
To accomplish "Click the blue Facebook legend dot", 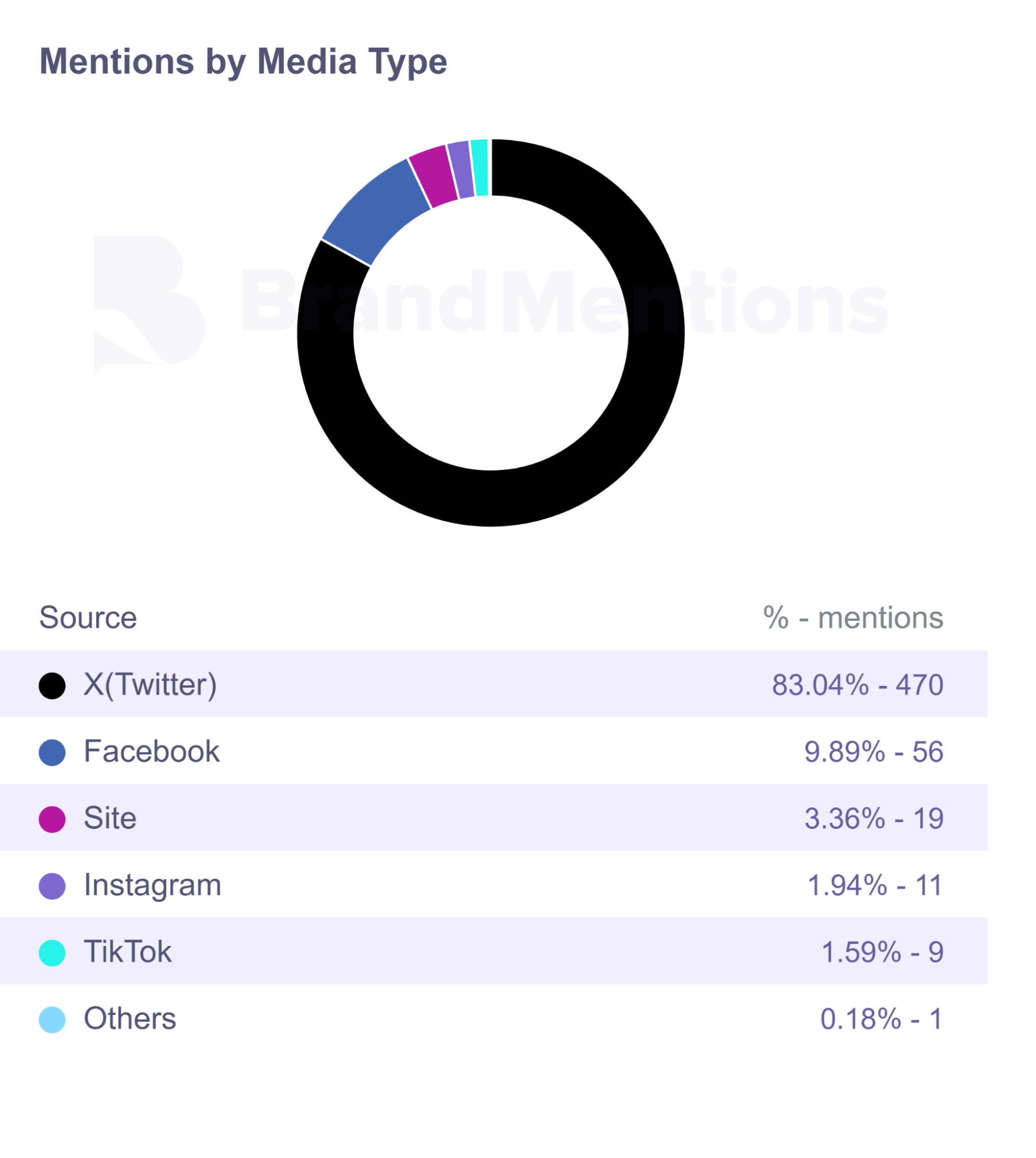I will click(x=52, y=752).
